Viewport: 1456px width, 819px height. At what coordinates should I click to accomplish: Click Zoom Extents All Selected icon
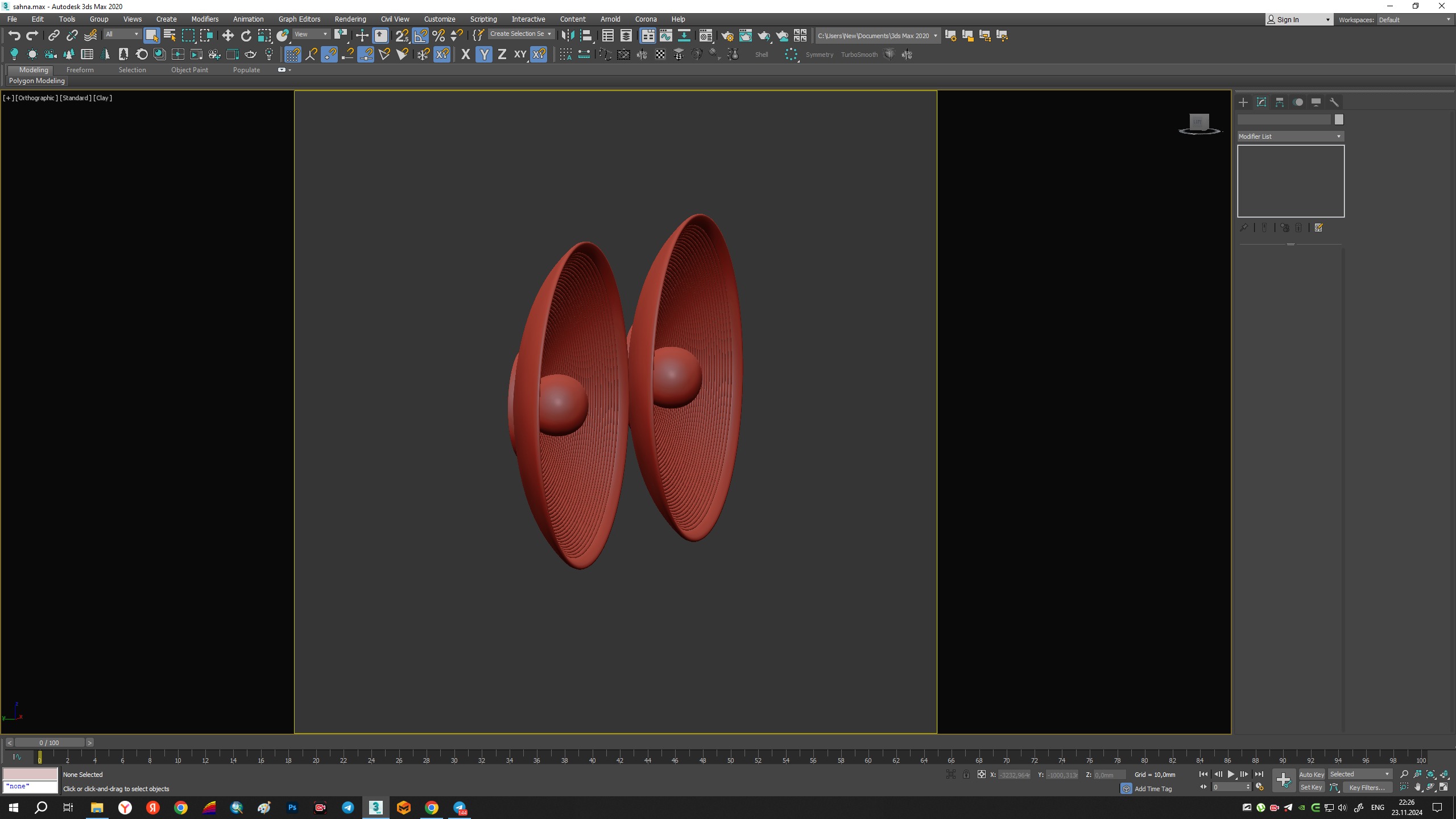coord(1444,774)
